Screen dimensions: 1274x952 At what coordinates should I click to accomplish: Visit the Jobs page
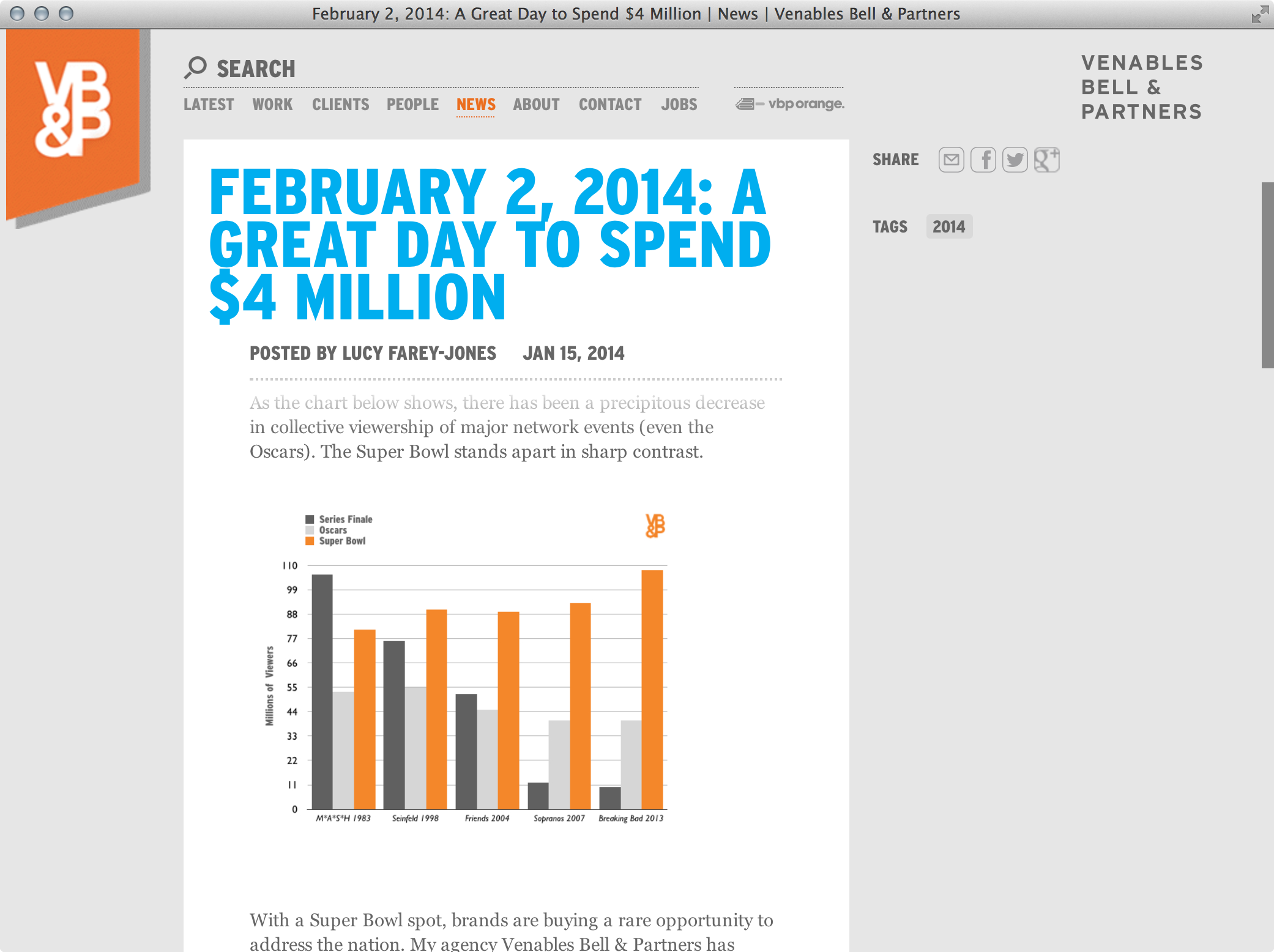tap(679, 105)
